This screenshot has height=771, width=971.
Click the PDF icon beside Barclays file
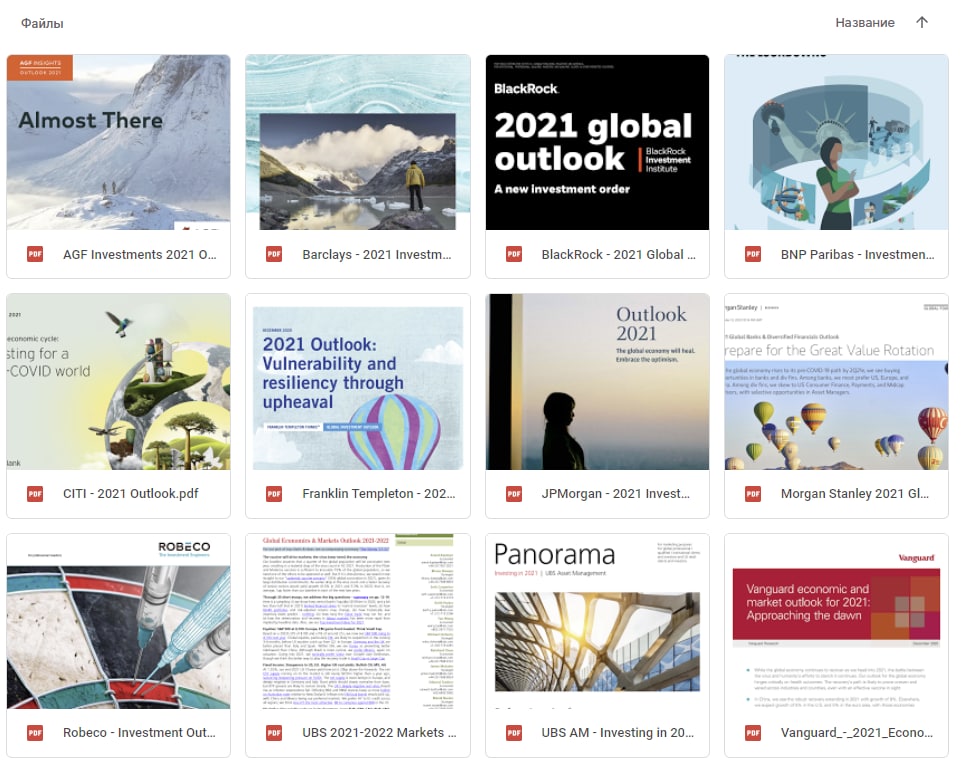(x=274, y=255)
